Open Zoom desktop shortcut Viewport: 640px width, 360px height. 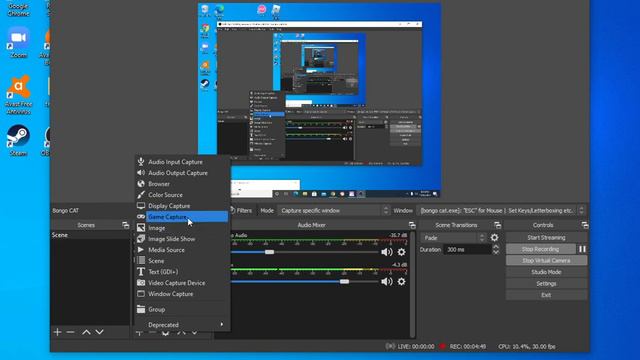coord(18,42)
